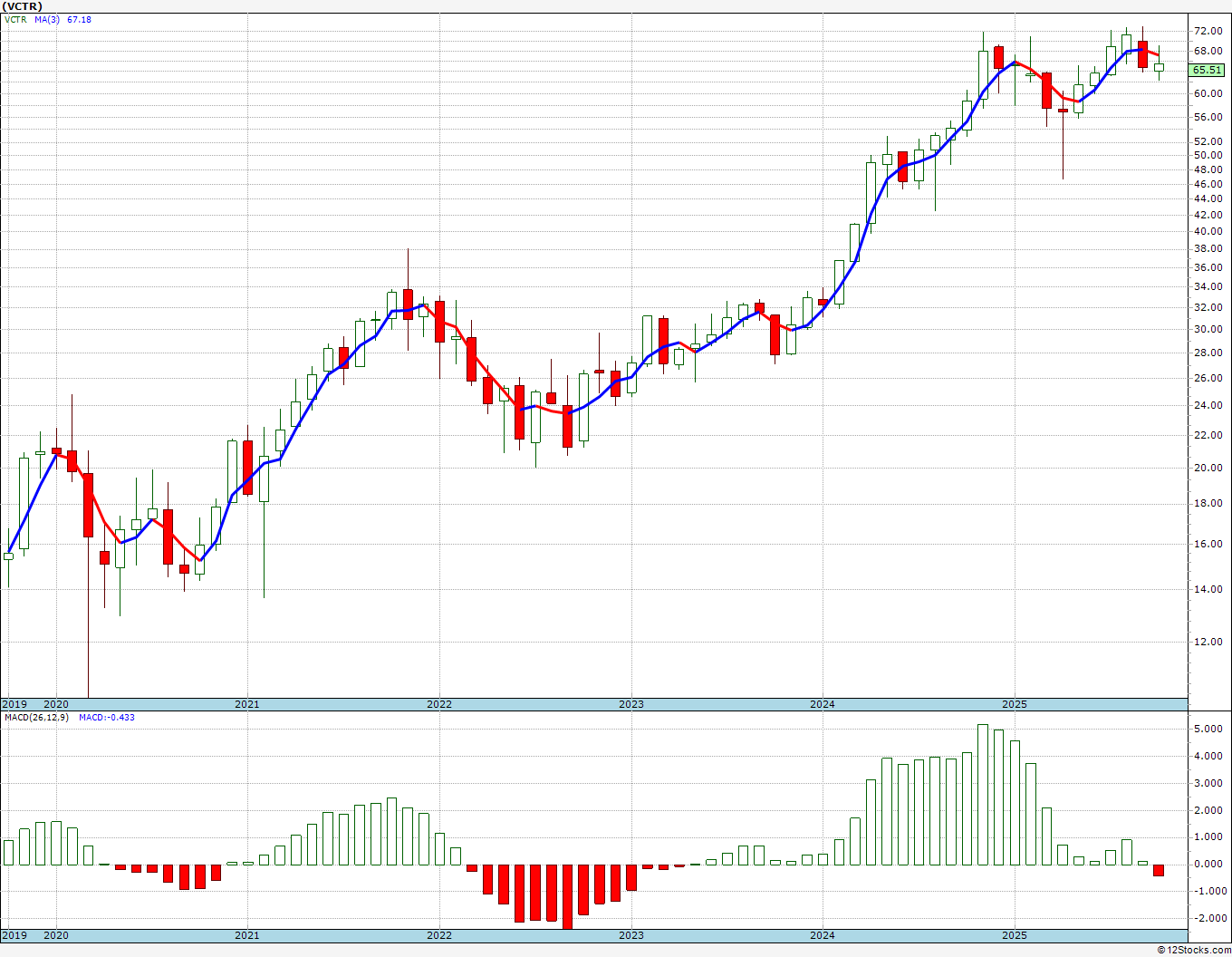Viewport: 1232px width, 957px height.
Task: Select the 2025 marker on price timeline
Action: click(x=1015, y=704)
